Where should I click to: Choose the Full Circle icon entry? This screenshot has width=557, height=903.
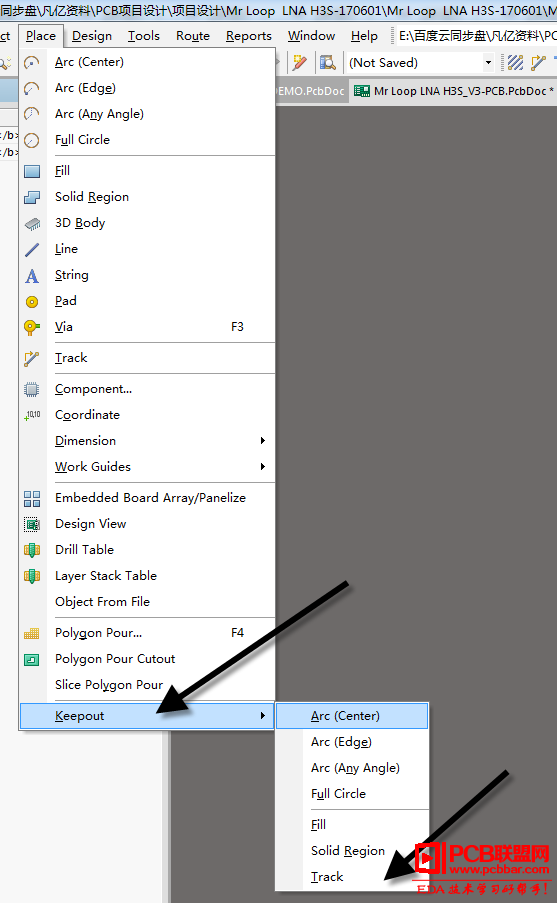32,140
